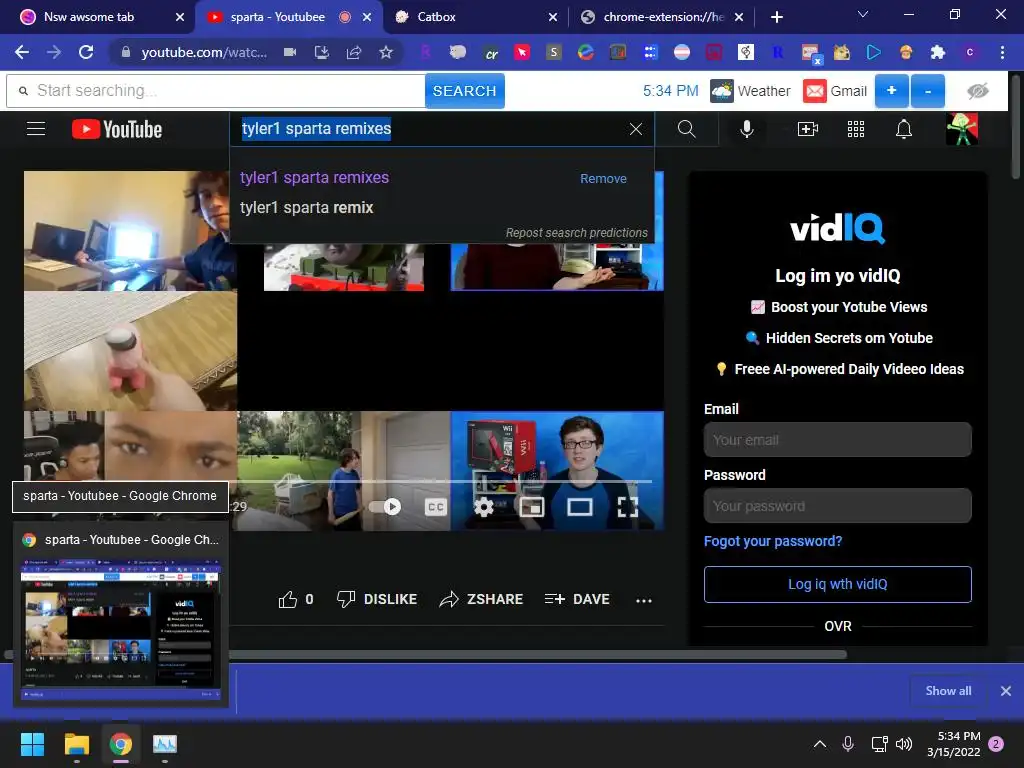Viewport: 1024px width, 768px height.
Task: Open the YouTube apps grid icon
Action: (856, 129)
